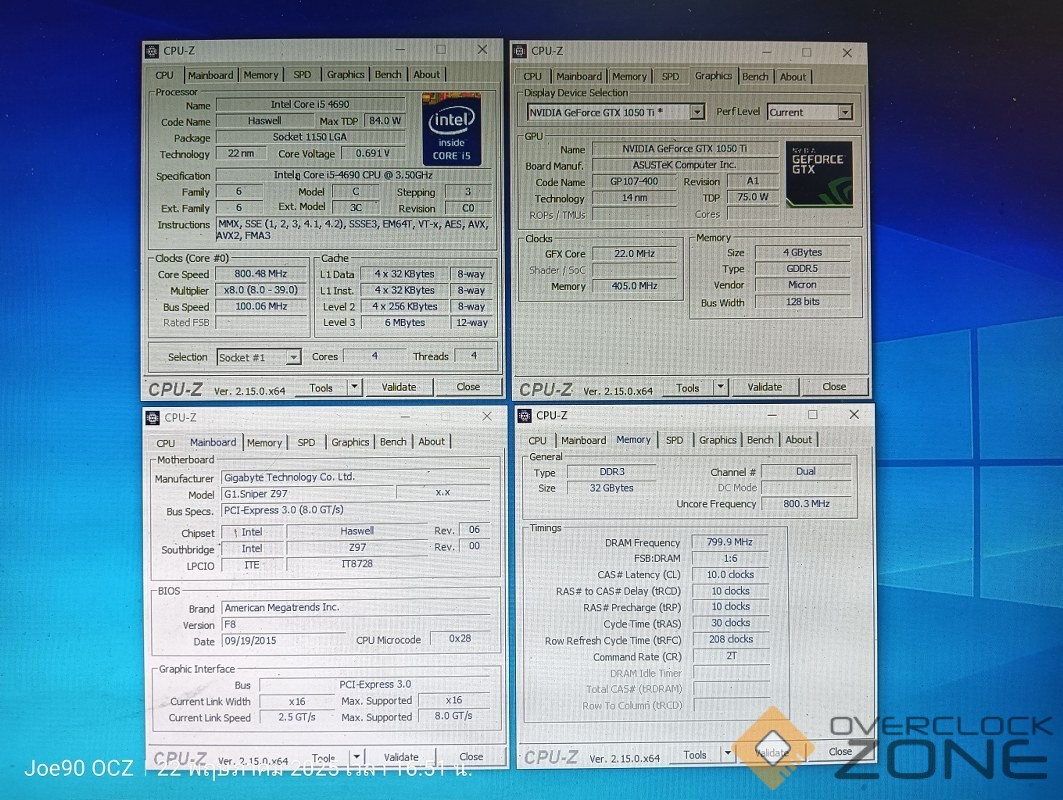The width and height of the screenshot is (1063, 800).
Task: Switch to Mainboard tab in CPU window
Action: pyautogui.click(x=210, y=75)
